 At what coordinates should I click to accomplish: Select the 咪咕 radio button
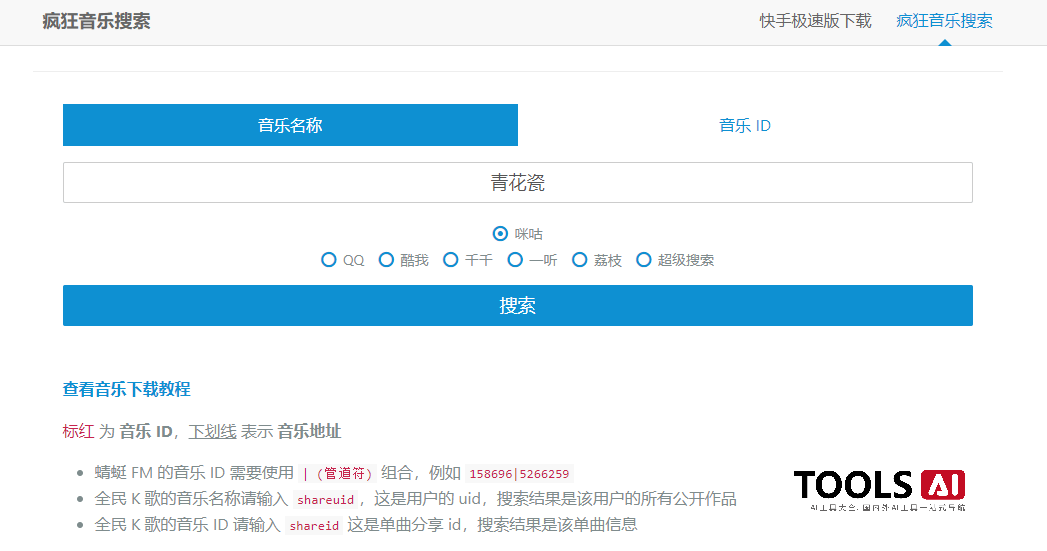pos(501,234)
